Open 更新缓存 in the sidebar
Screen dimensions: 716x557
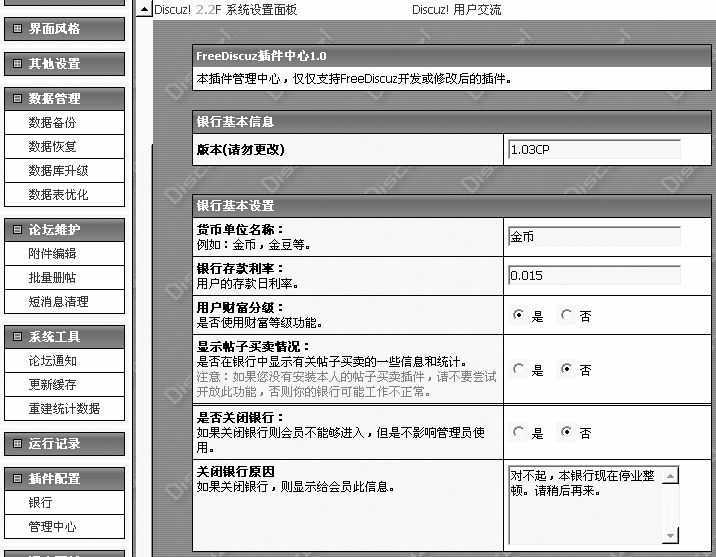pos(52,385)
